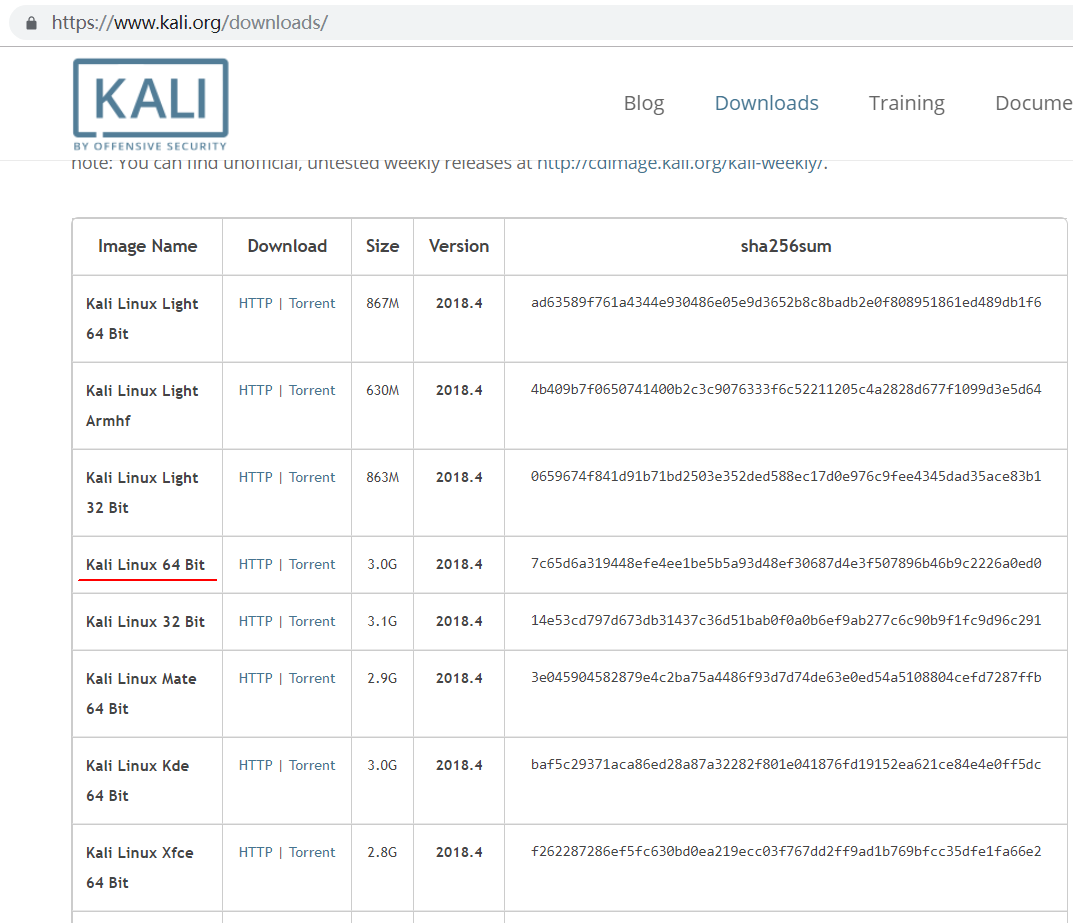Click the sha256sum starting with f2622872

[x=786, y=851]
